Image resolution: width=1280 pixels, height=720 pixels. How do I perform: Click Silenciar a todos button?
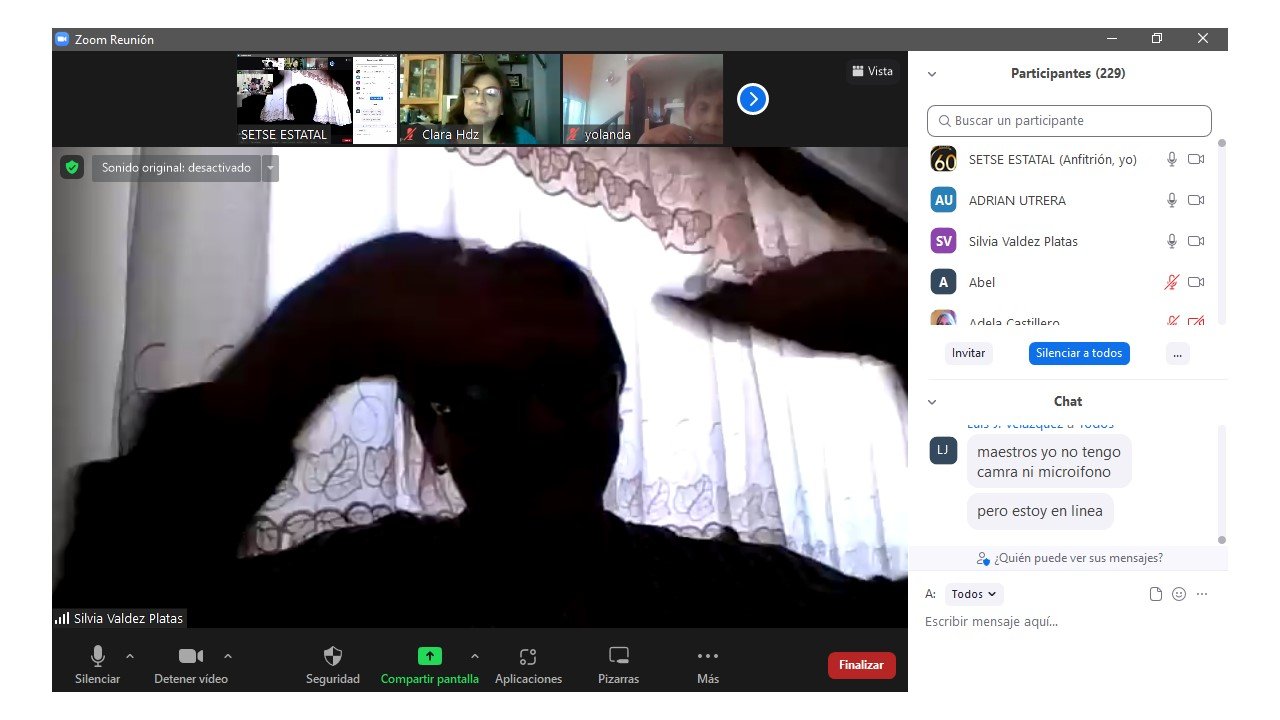click(1079, 353)
